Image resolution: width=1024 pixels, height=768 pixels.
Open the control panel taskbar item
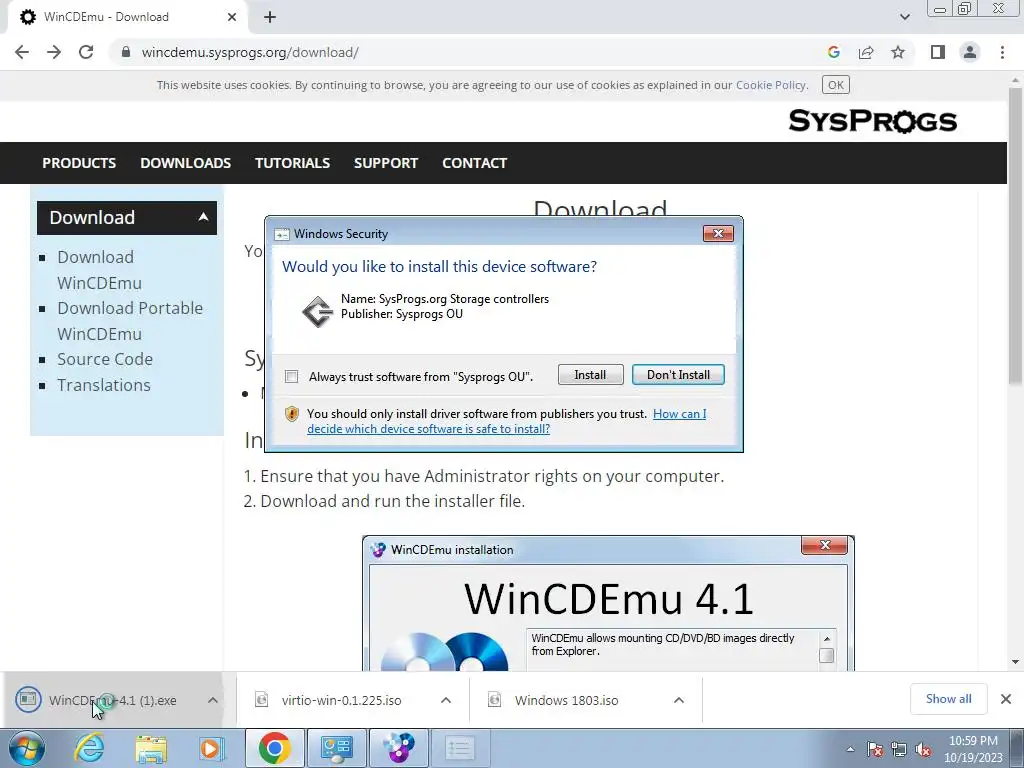tap(336, 748)
